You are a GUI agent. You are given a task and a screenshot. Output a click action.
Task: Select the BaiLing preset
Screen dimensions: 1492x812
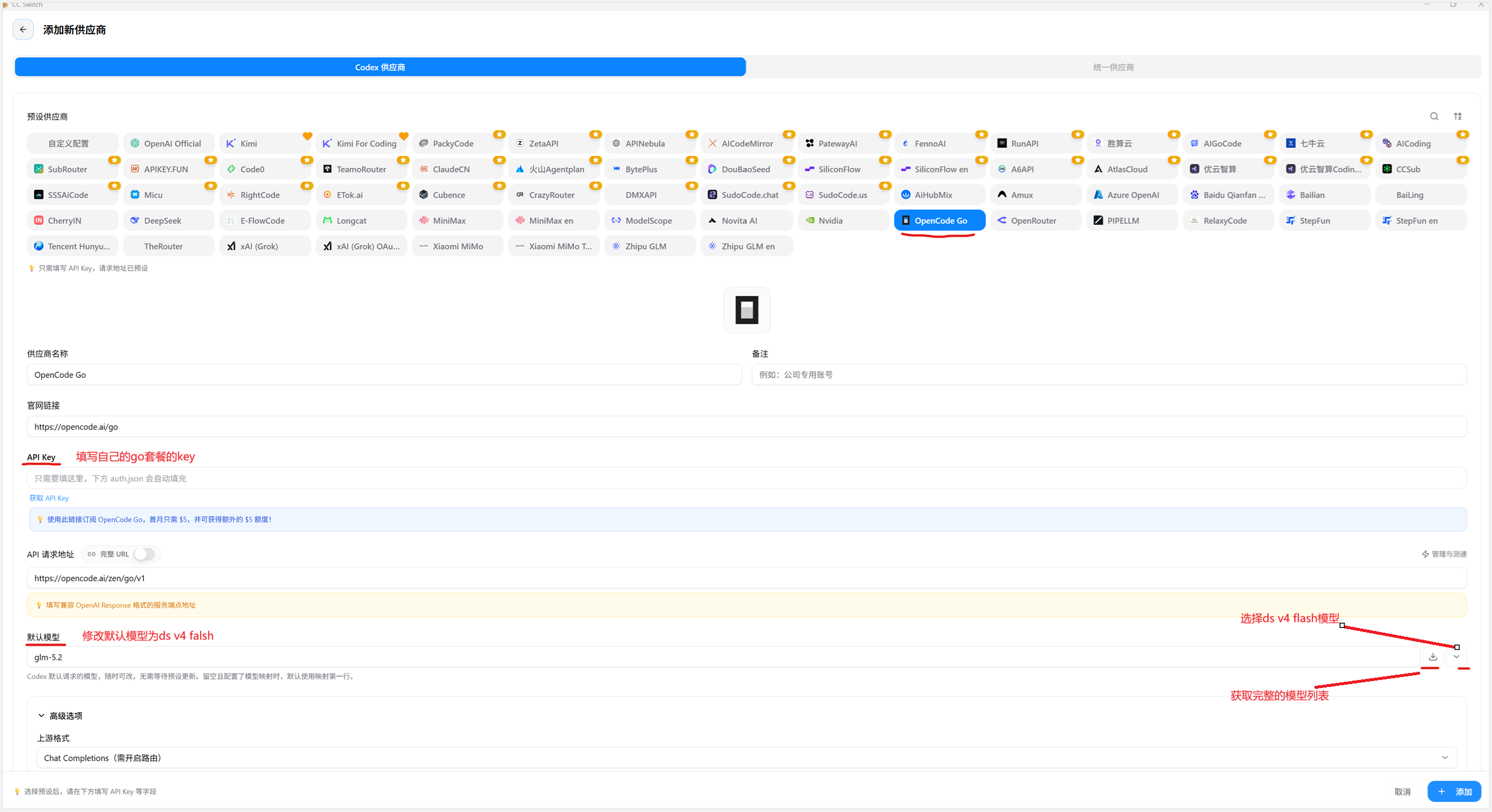[1421, 195]
